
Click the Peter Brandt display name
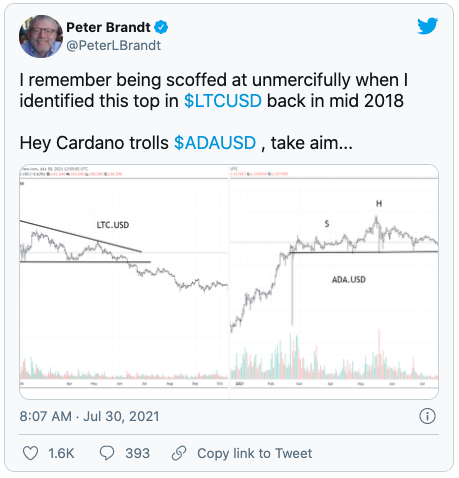tap(108, 27)
